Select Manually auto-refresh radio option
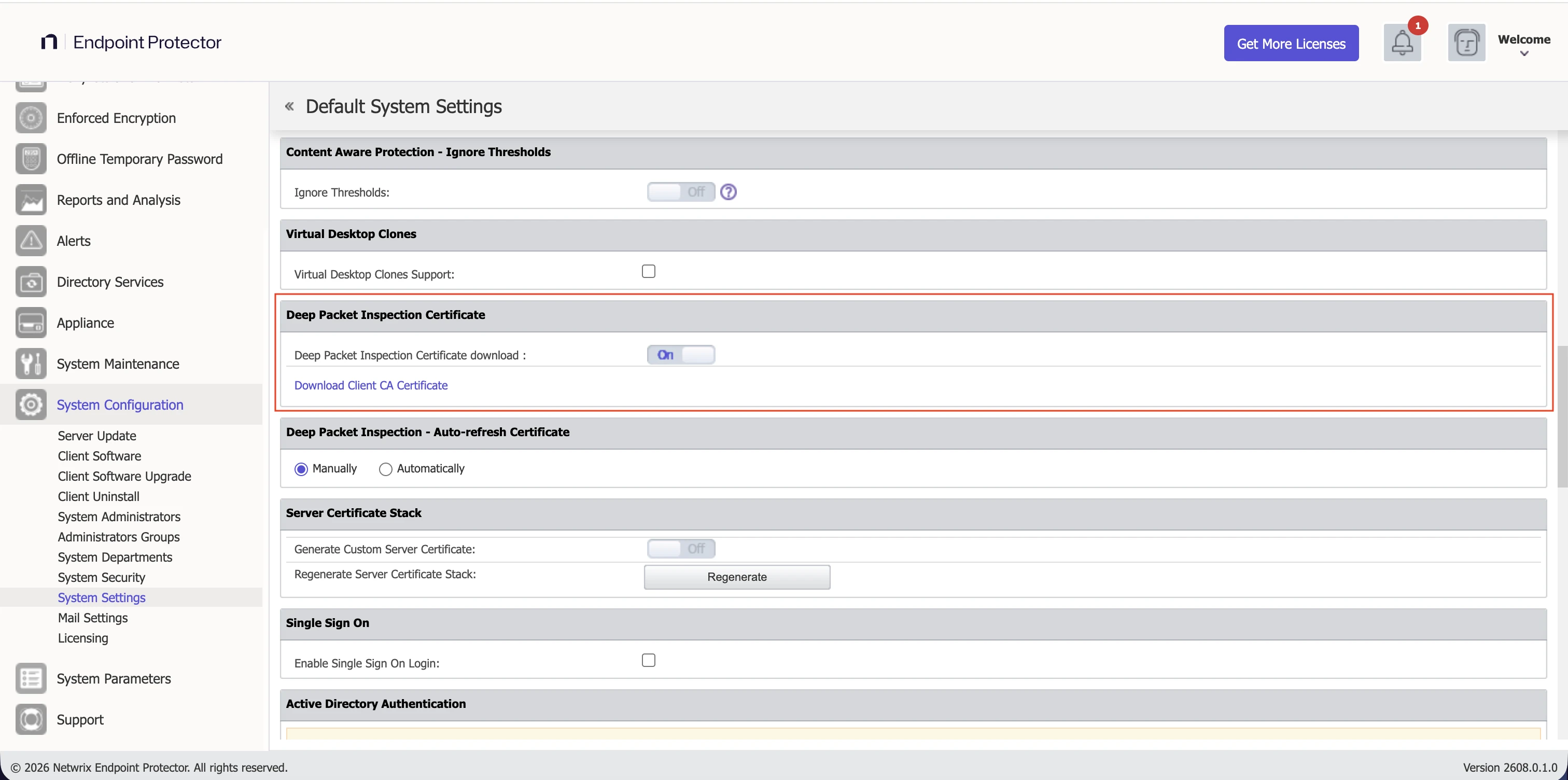 pyautogui.click(x=301, y=469)
